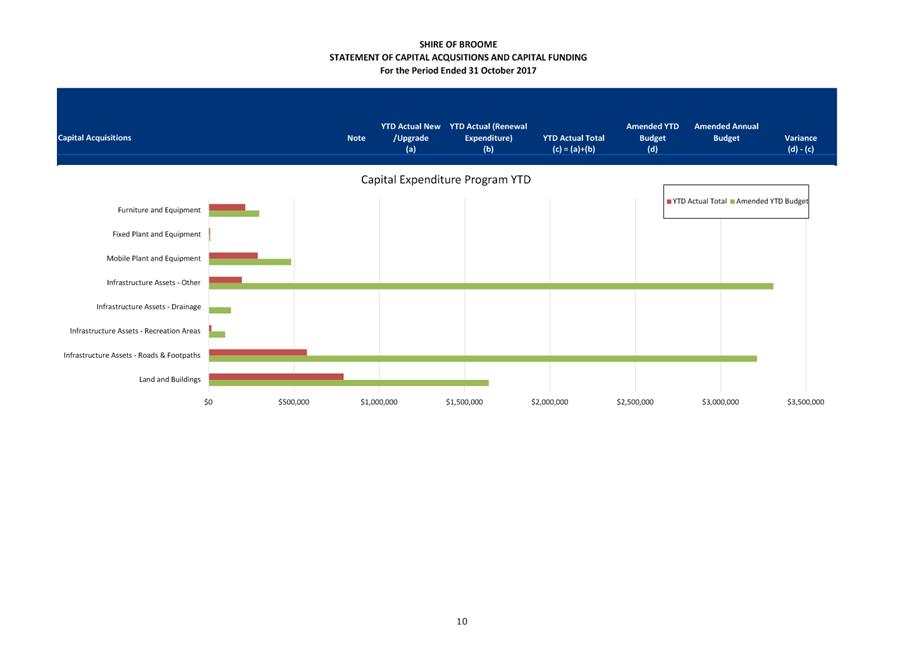The width and height of the screenshot is (924, 653).
Task: Select 'YTD Actual New /Upgrade (a)' header
Action: [x=411, y=137]
